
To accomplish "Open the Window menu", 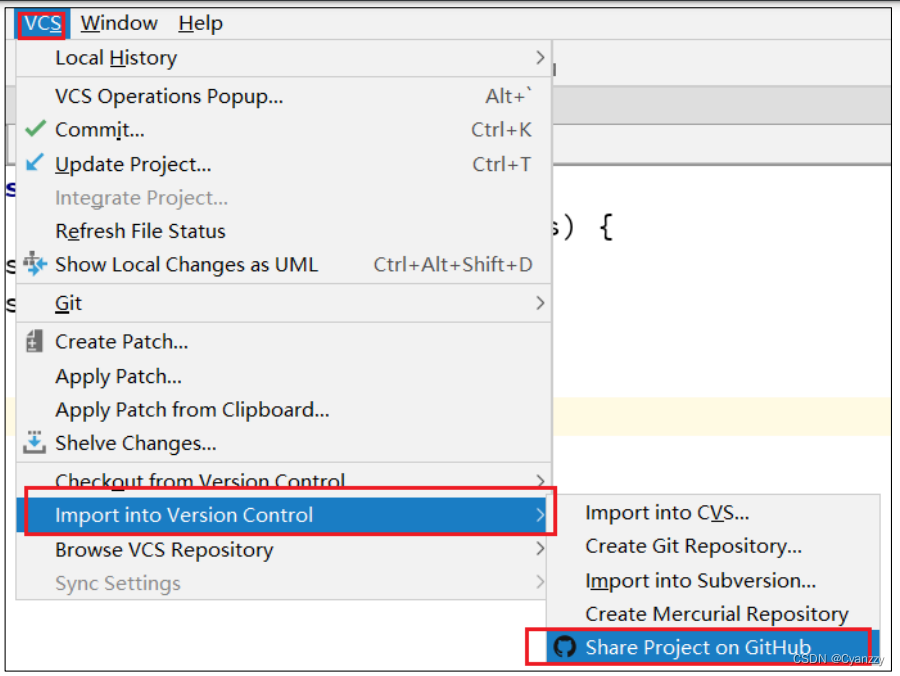I will pos(119,24).
